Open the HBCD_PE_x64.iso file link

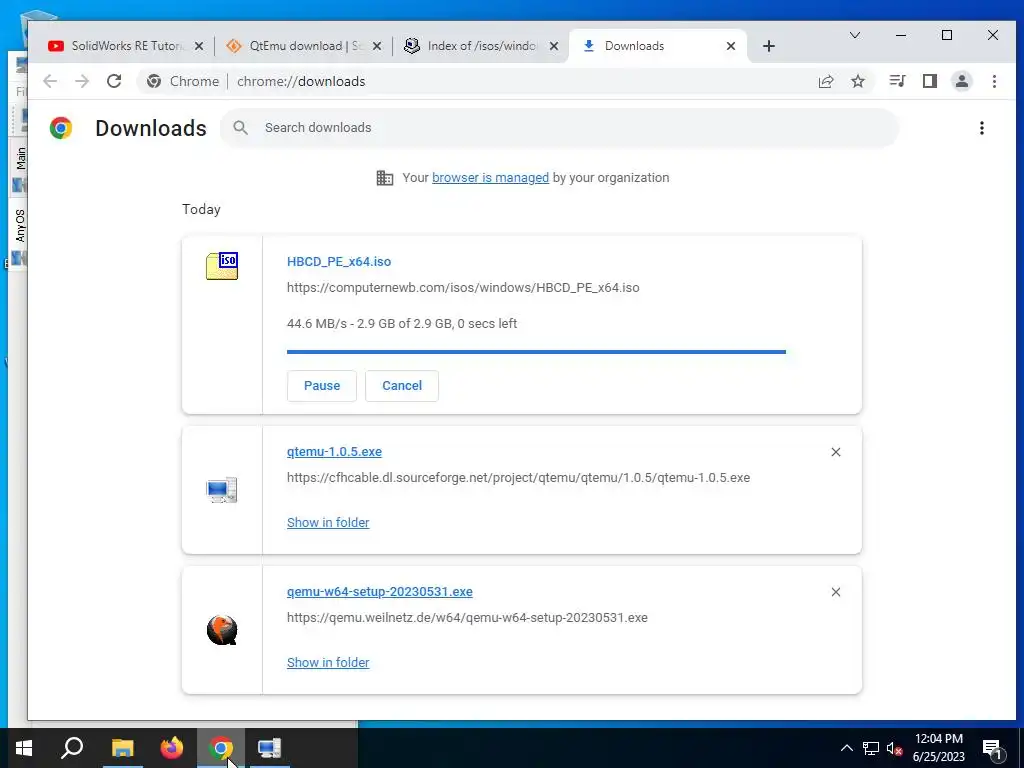[x=339, y=261]
